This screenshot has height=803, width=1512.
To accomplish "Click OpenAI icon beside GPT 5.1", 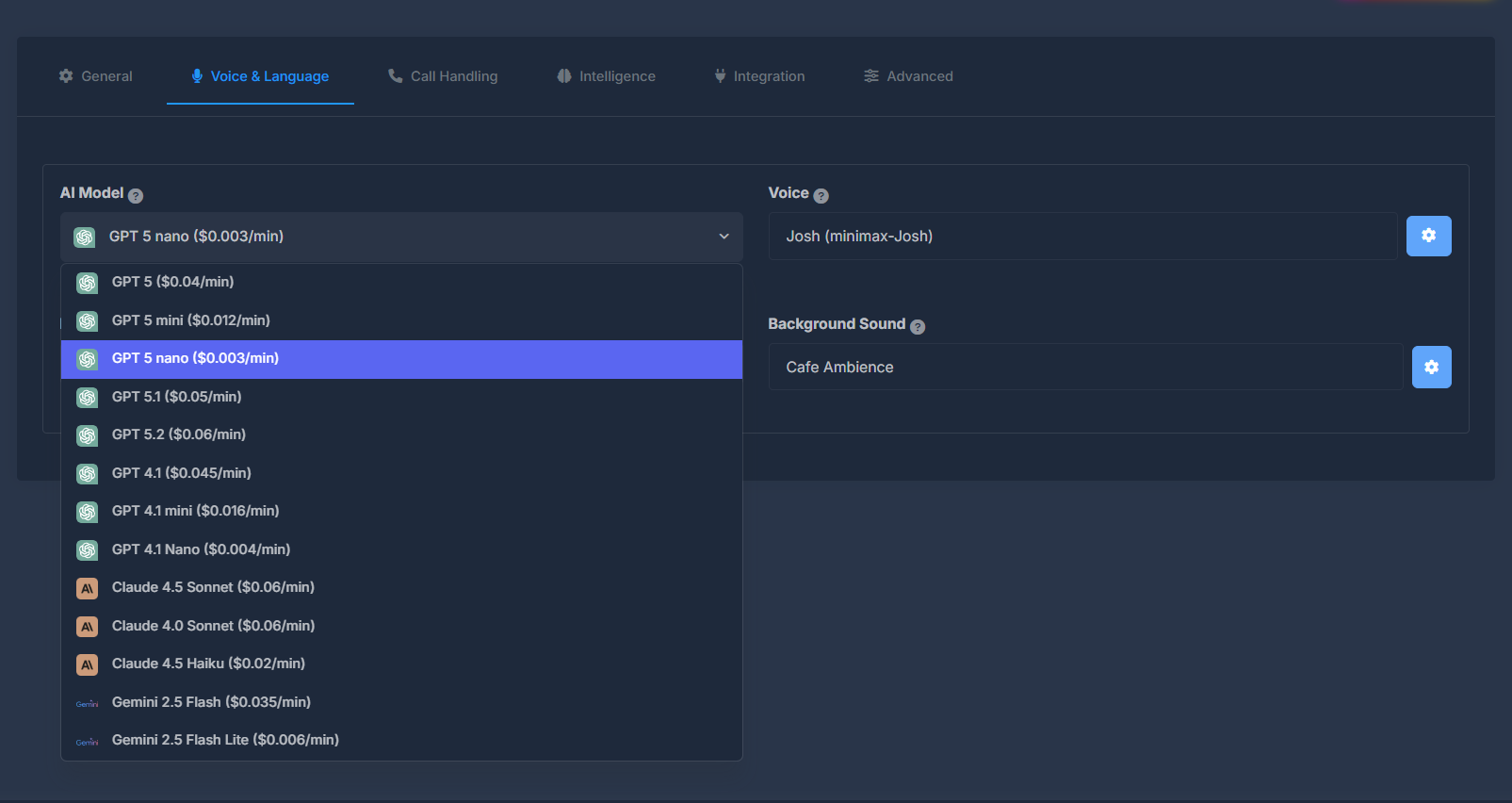I will pos(88,398).
